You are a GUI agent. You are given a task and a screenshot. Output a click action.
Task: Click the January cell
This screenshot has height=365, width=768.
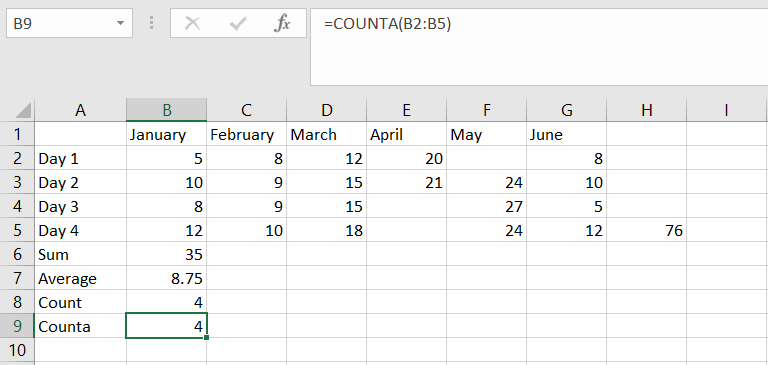[x=167, y=134]
